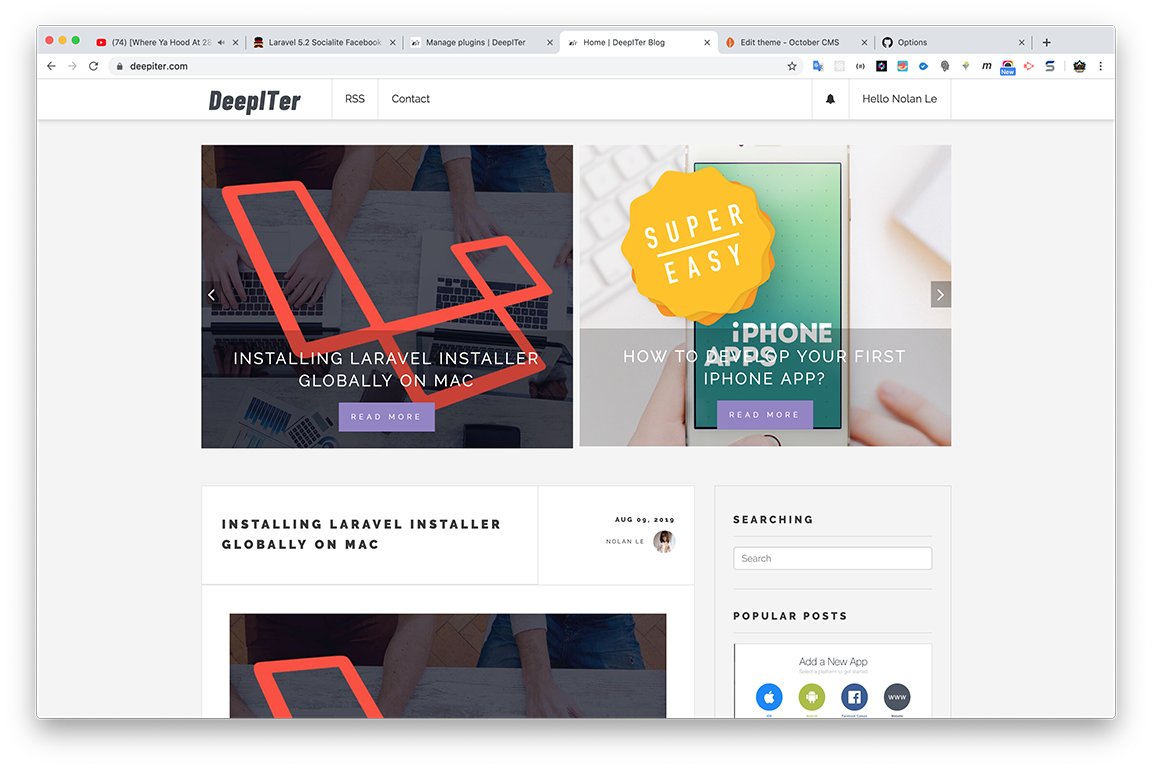Click the DeepITer site logo
Viewport: 1152px width, 768px height.
click(255, 101)
